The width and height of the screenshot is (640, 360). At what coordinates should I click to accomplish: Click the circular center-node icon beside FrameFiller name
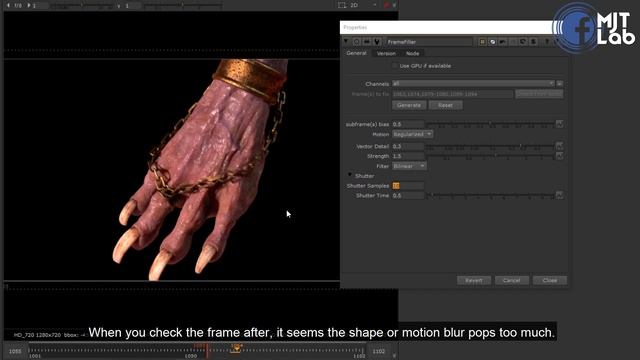click(x=356, y=42)
